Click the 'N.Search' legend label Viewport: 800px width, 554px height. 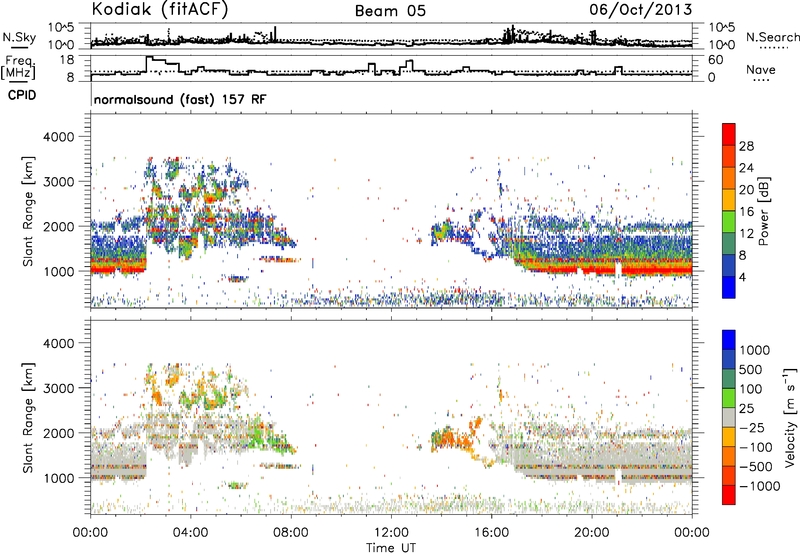click(772, 37)
